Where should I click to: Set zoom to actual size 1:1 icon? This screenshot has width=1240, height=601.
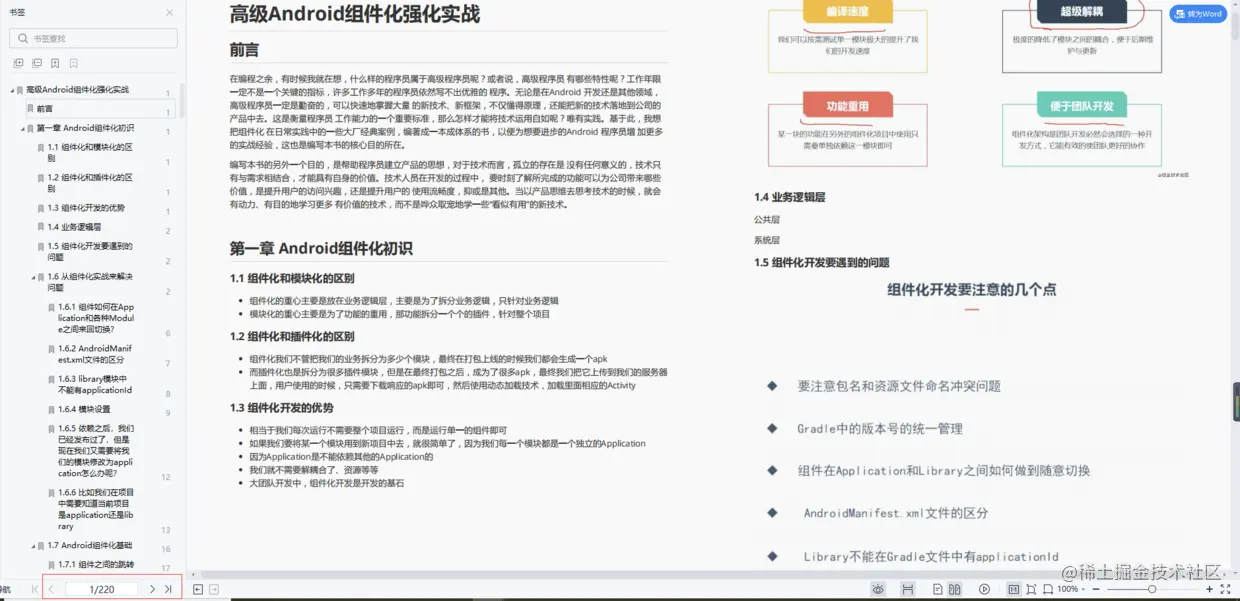[x=1013, y=589]
